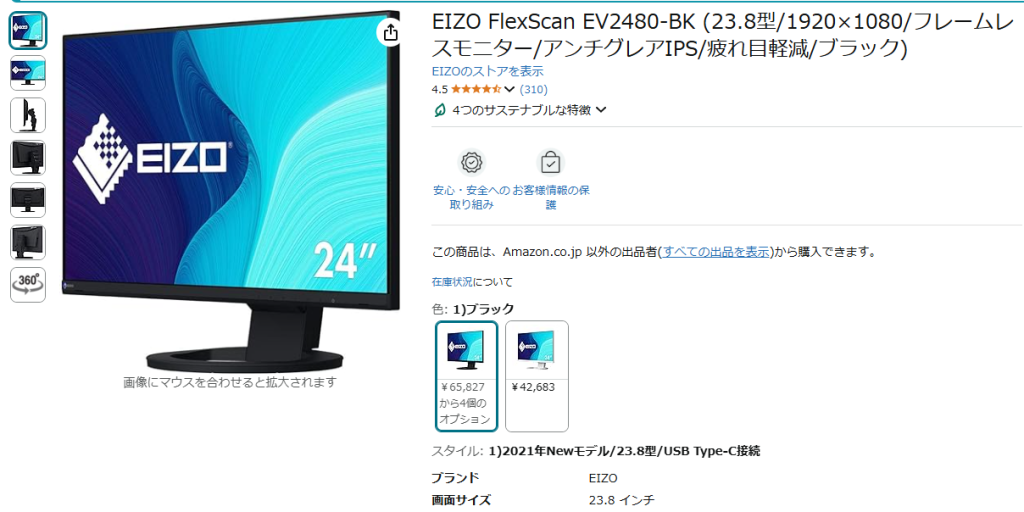The image size is (1024, 512).
Task: Click the share icon on product image
Action: tap(390, 33)
